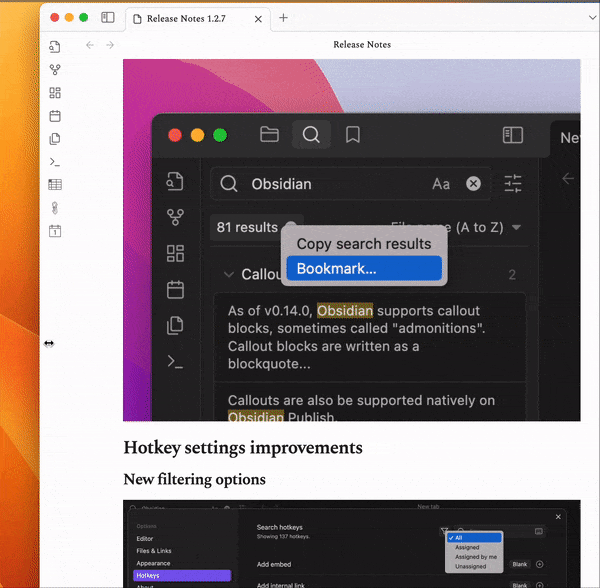Collapse the Callou result group chevron
Screen dimensions: 600x588
pyautogui.click(x=229, y=274)
